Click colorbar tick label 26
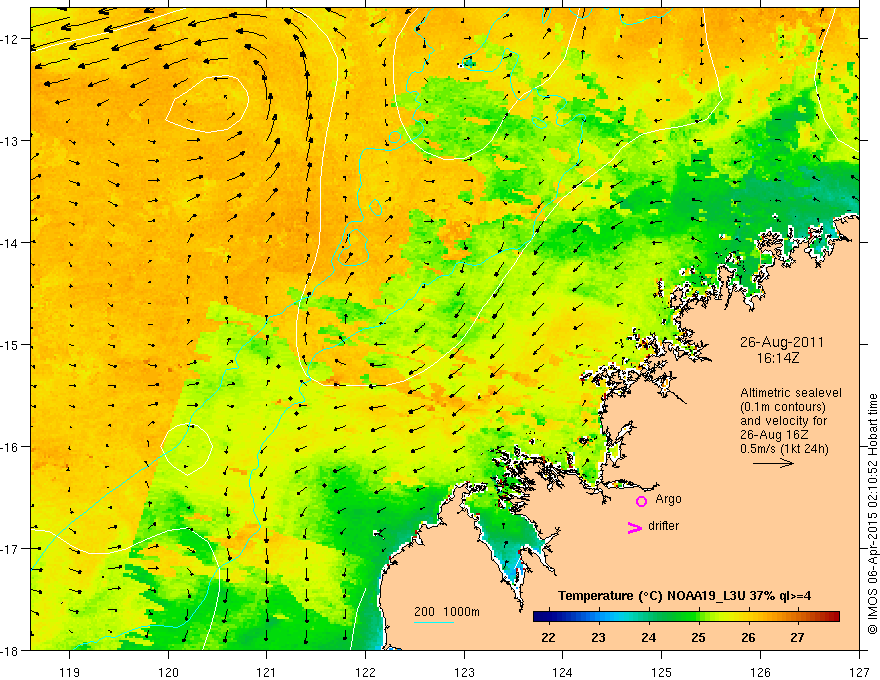880x680 pixels. [748, 637]
